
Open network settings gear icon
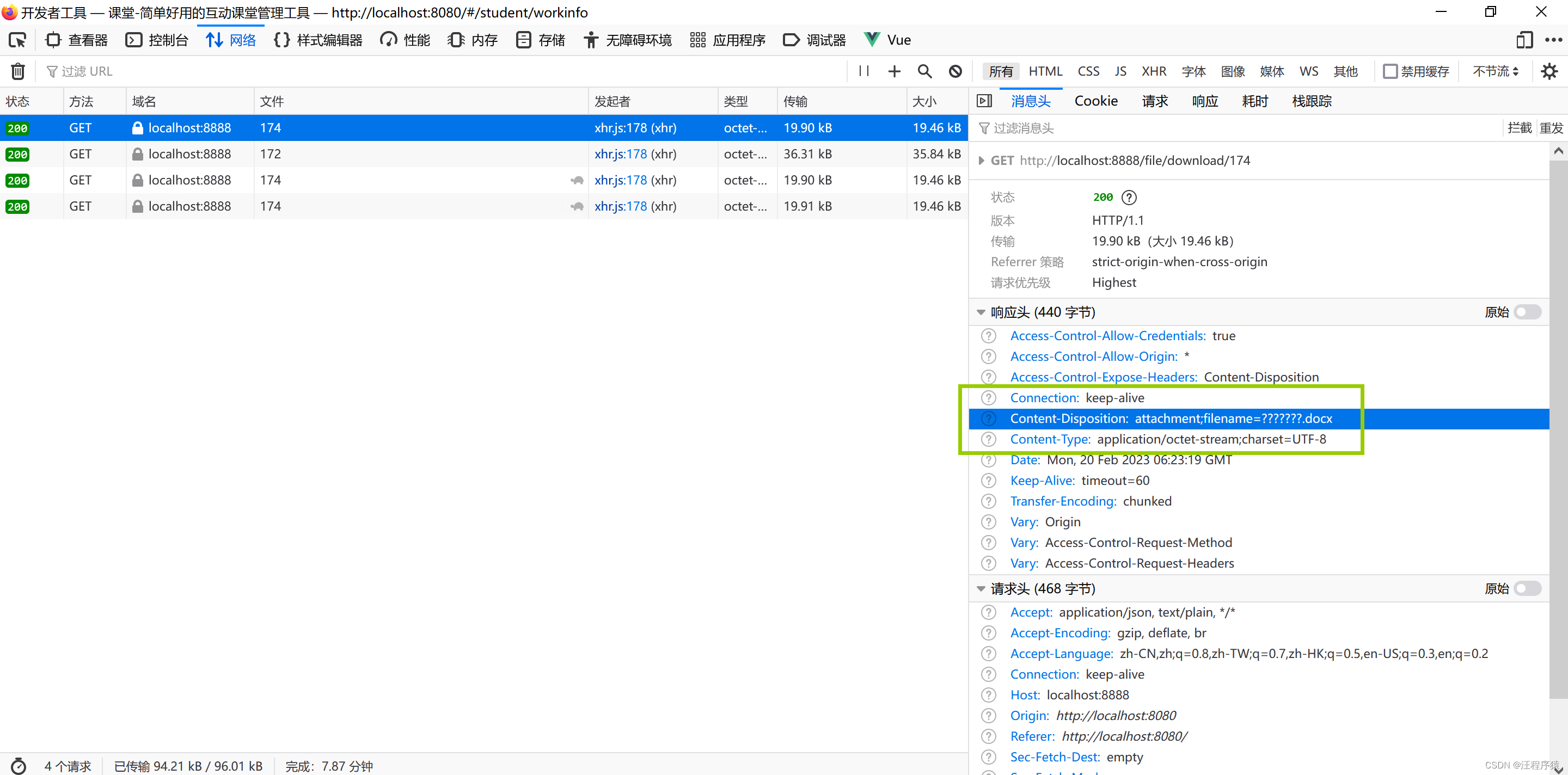tap(1549, 71)
